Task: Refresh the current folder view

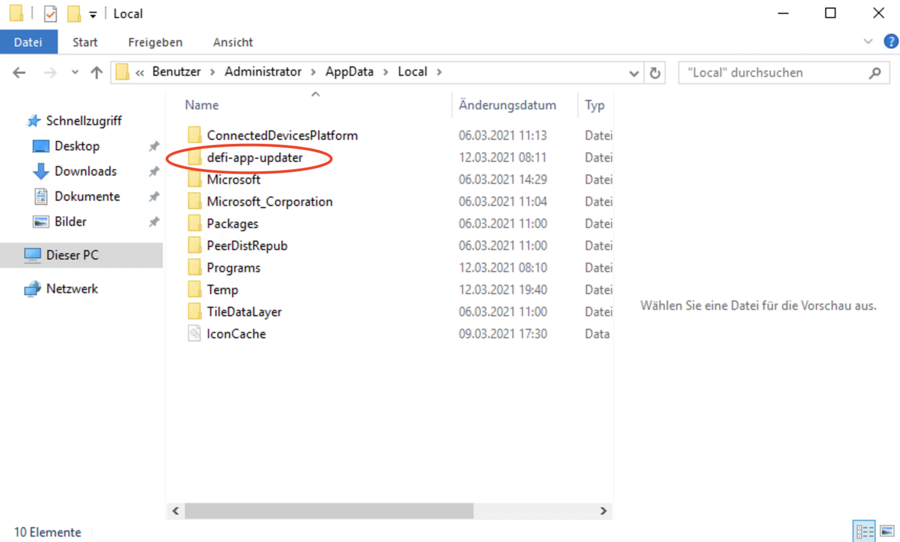Action: pos(656,72)
